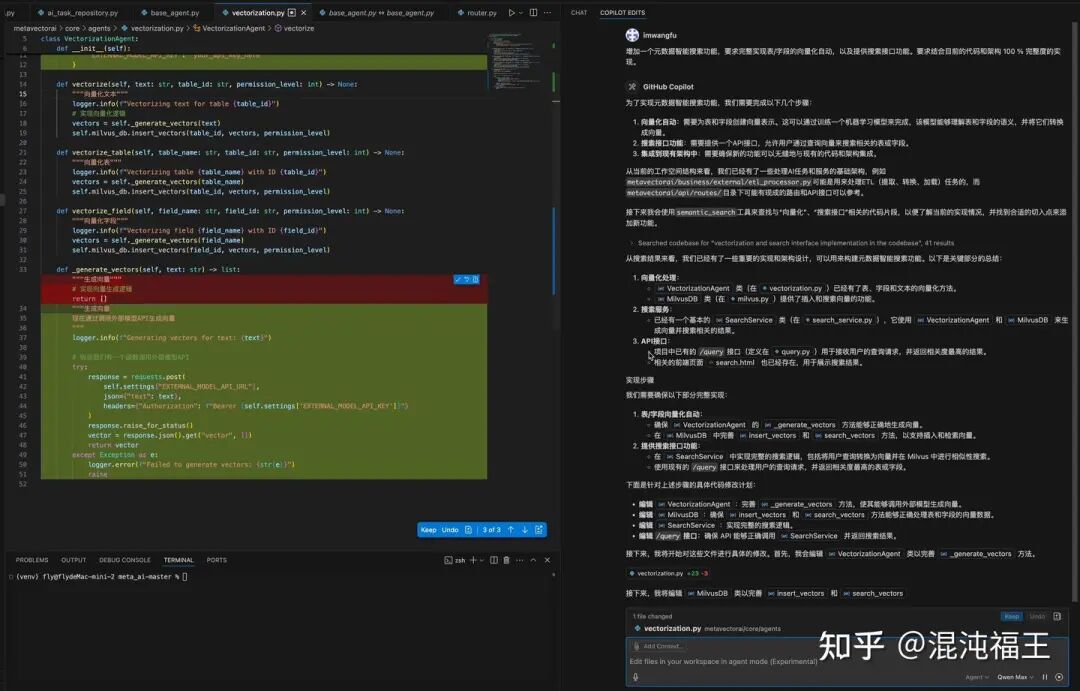
Task: Click the open changes icon in toolbar
Action: pos(539,530)
